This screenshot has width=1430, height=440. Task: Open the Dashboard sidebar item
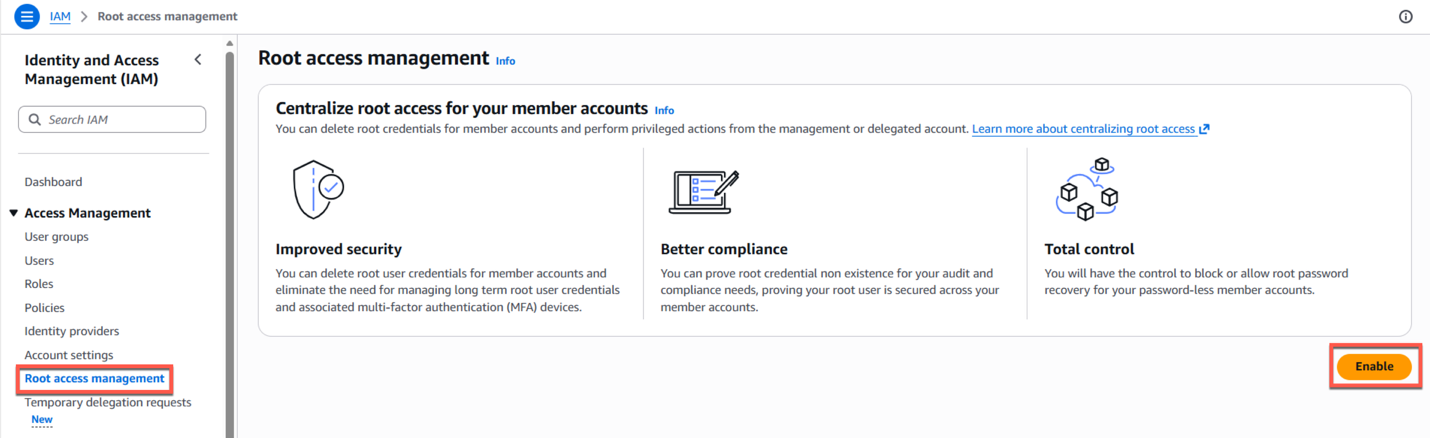[x=54, y=182]
